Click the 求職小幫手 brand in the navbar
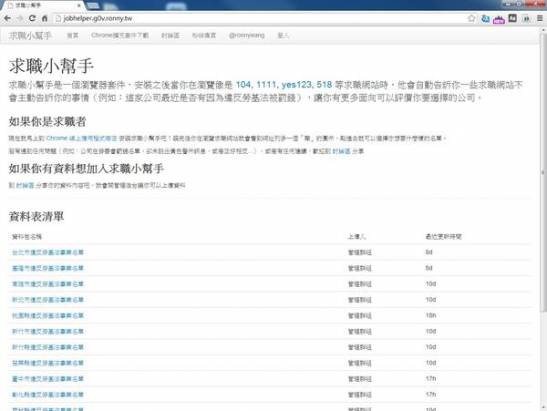Screen dimensions: 547x411 (x=30, y=35)
